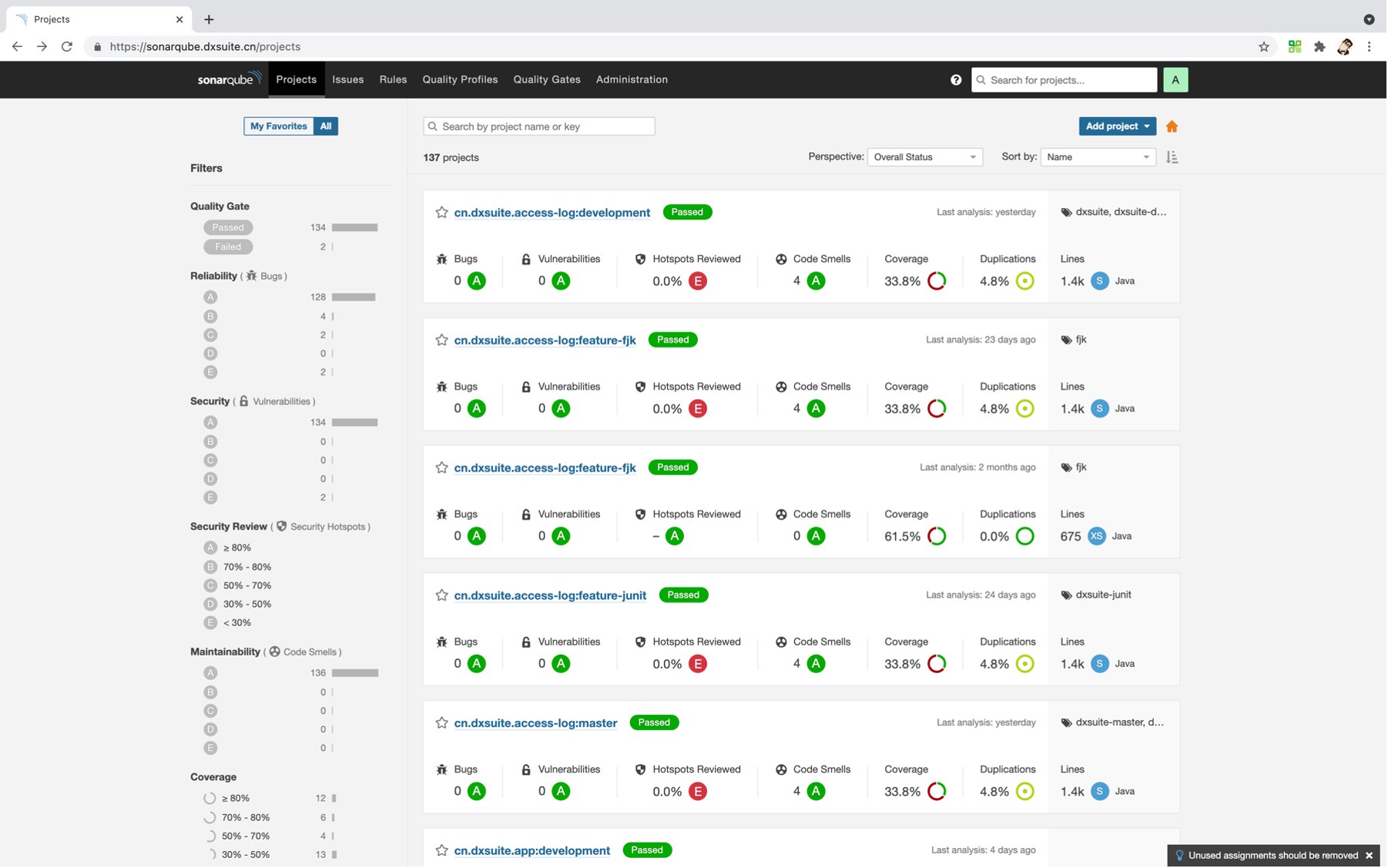Filter Security Review by 50% - 70%
This screenshot has height=868, width=1388.
pos(237,586)
